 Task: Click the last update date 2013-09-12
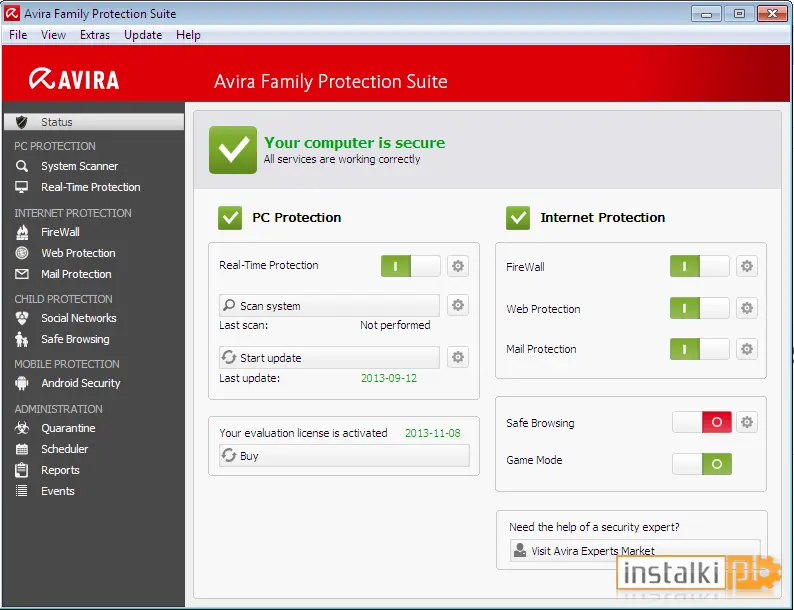tap(389, 378)
